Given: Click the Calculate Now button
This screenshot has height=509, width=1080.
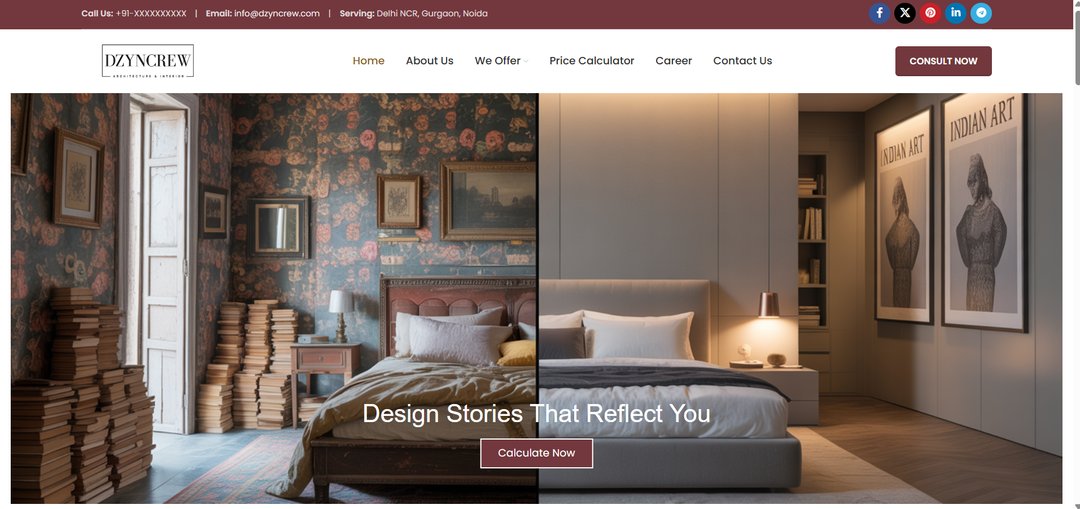Looking at the screenshot, I should coord(537,453).
